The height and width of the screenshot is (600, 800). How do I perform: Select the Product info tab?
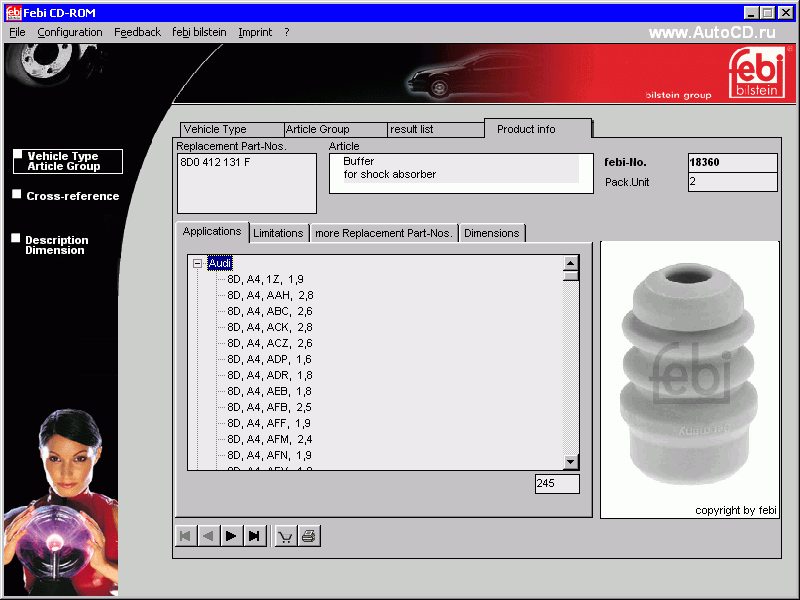pyautogui.click(x=538, y=129)
